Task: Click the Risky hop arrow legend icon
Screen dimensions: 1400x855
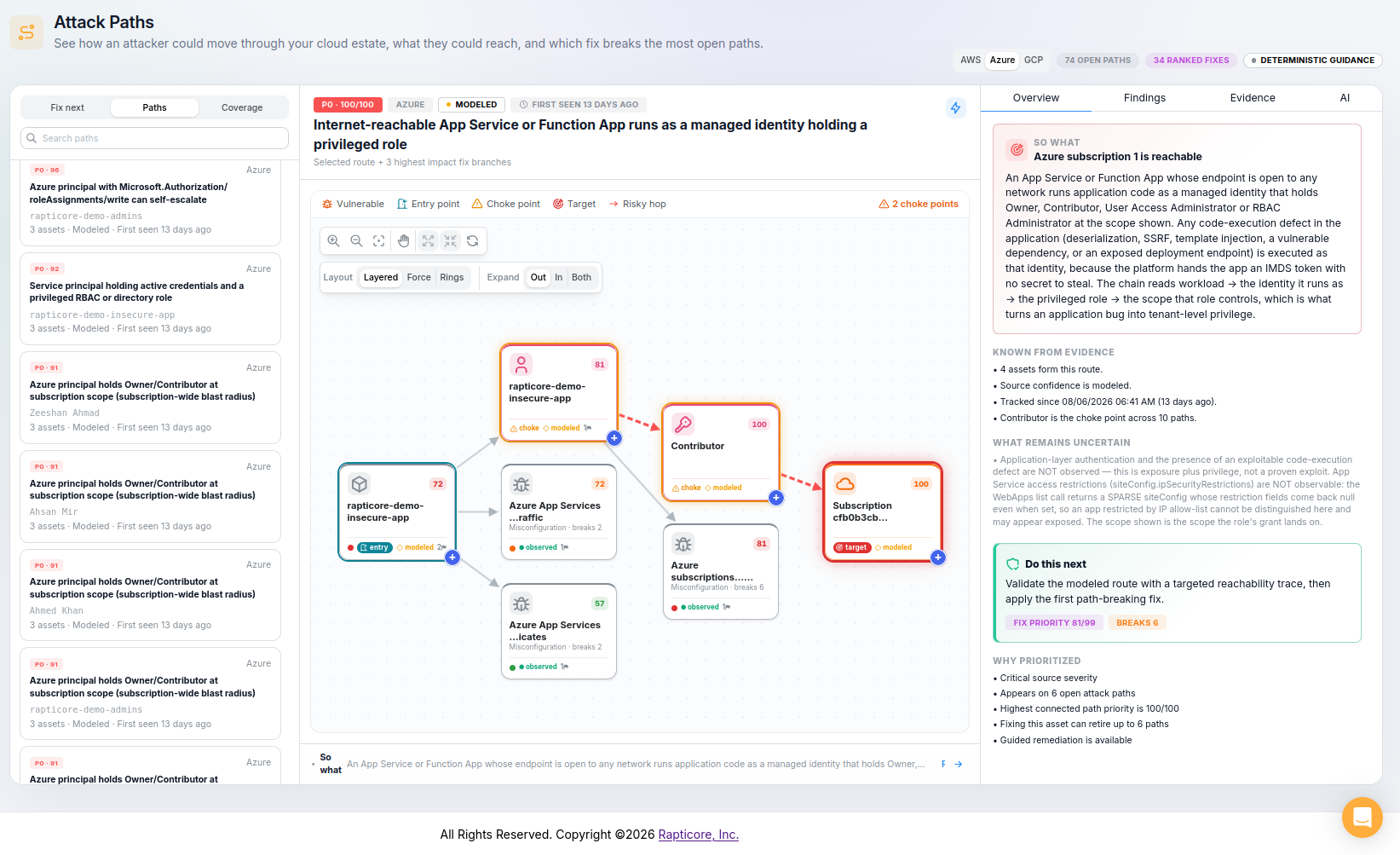Action: pos(614,205)
